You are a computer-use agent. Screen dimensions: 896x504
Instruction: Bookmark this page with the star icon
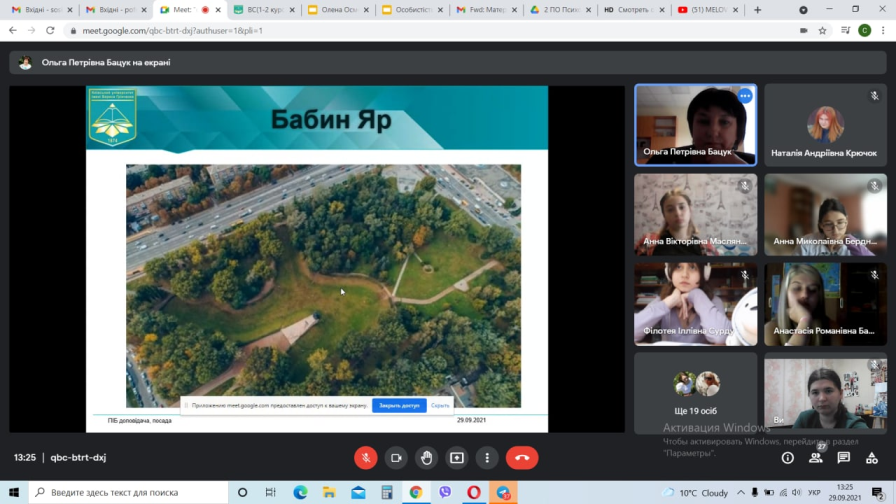(x=822, y=31)
